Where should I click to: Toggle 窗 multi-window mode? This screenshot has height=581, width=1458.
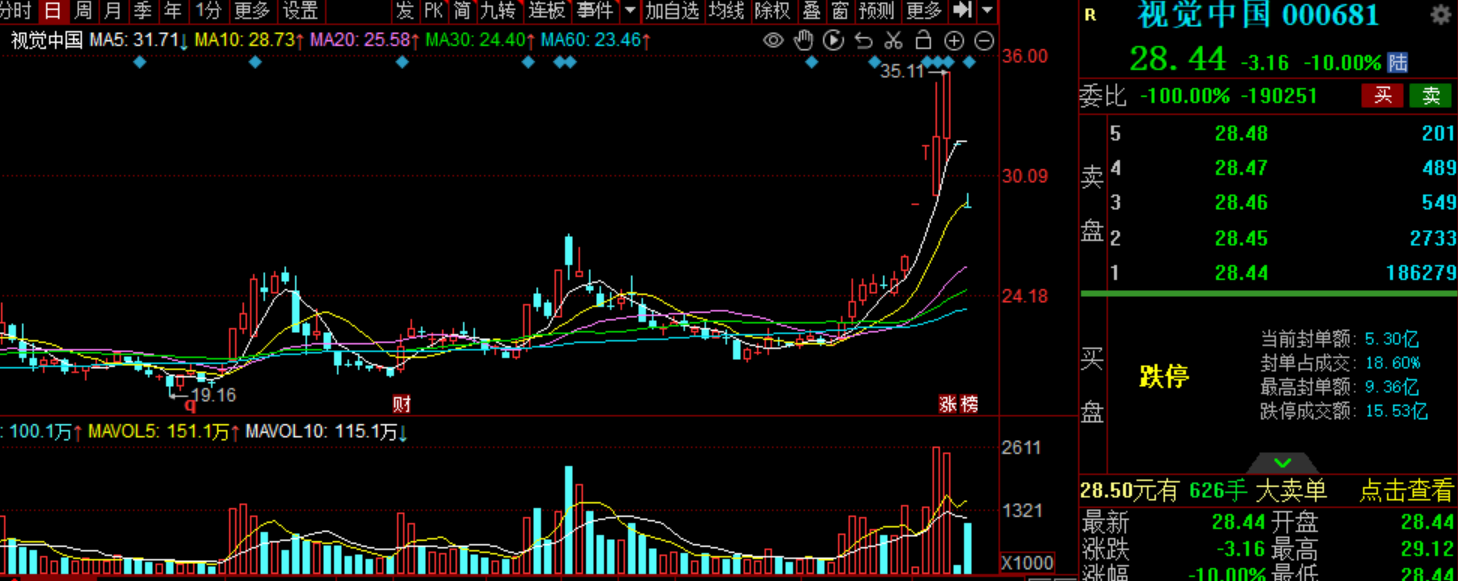840,11
